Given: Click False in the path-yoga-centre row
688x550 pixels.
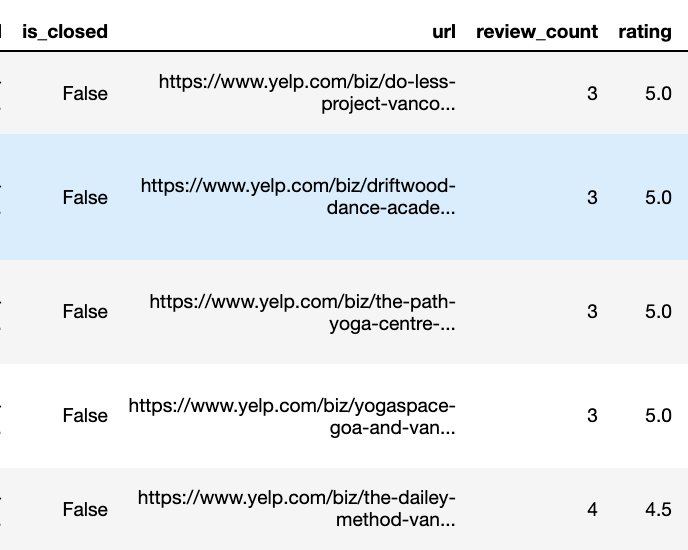Looking at the screenshot, I should pyautogui.click(x=85, y=312).
